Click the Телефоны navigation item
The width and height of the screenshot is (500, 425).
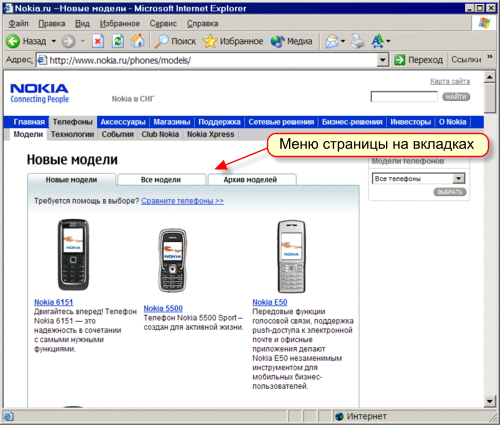click(73, 122)
